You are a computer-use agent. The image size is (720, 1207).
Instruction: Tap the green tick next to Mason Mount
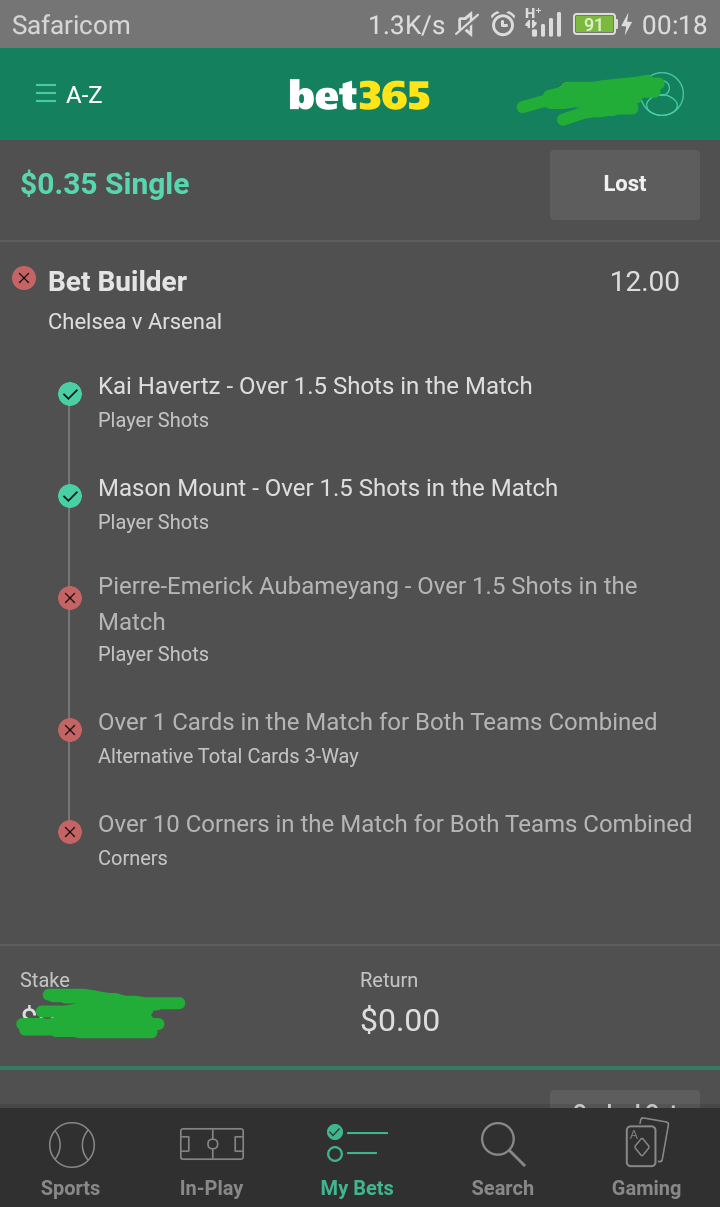(70, 496)
